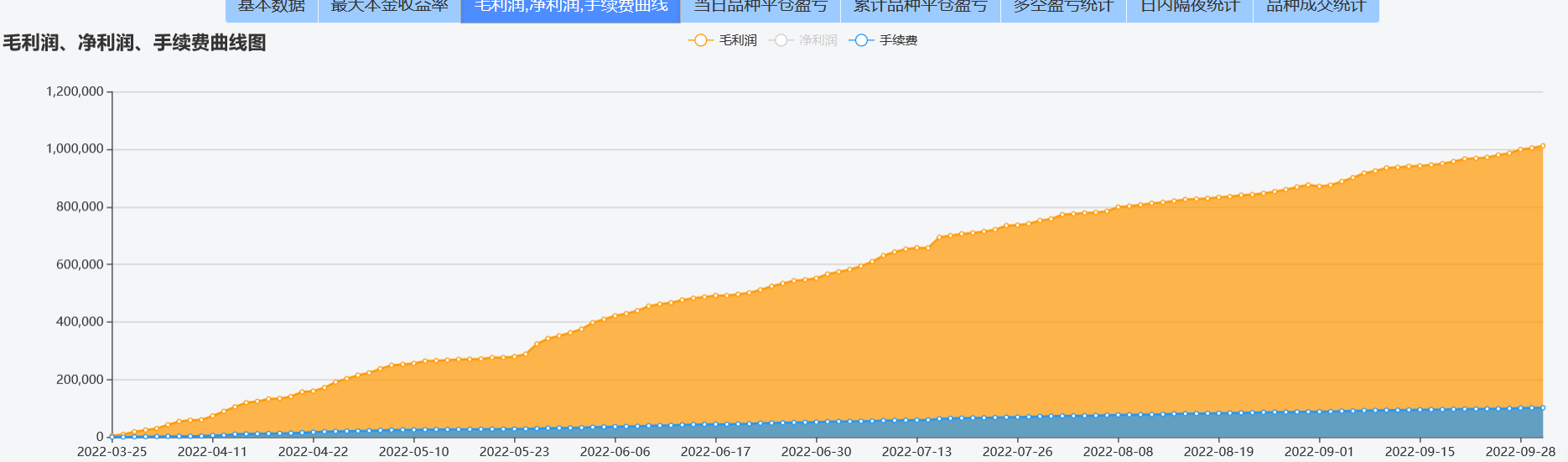Click the 600,000 y-axis label

click(80, 264)
